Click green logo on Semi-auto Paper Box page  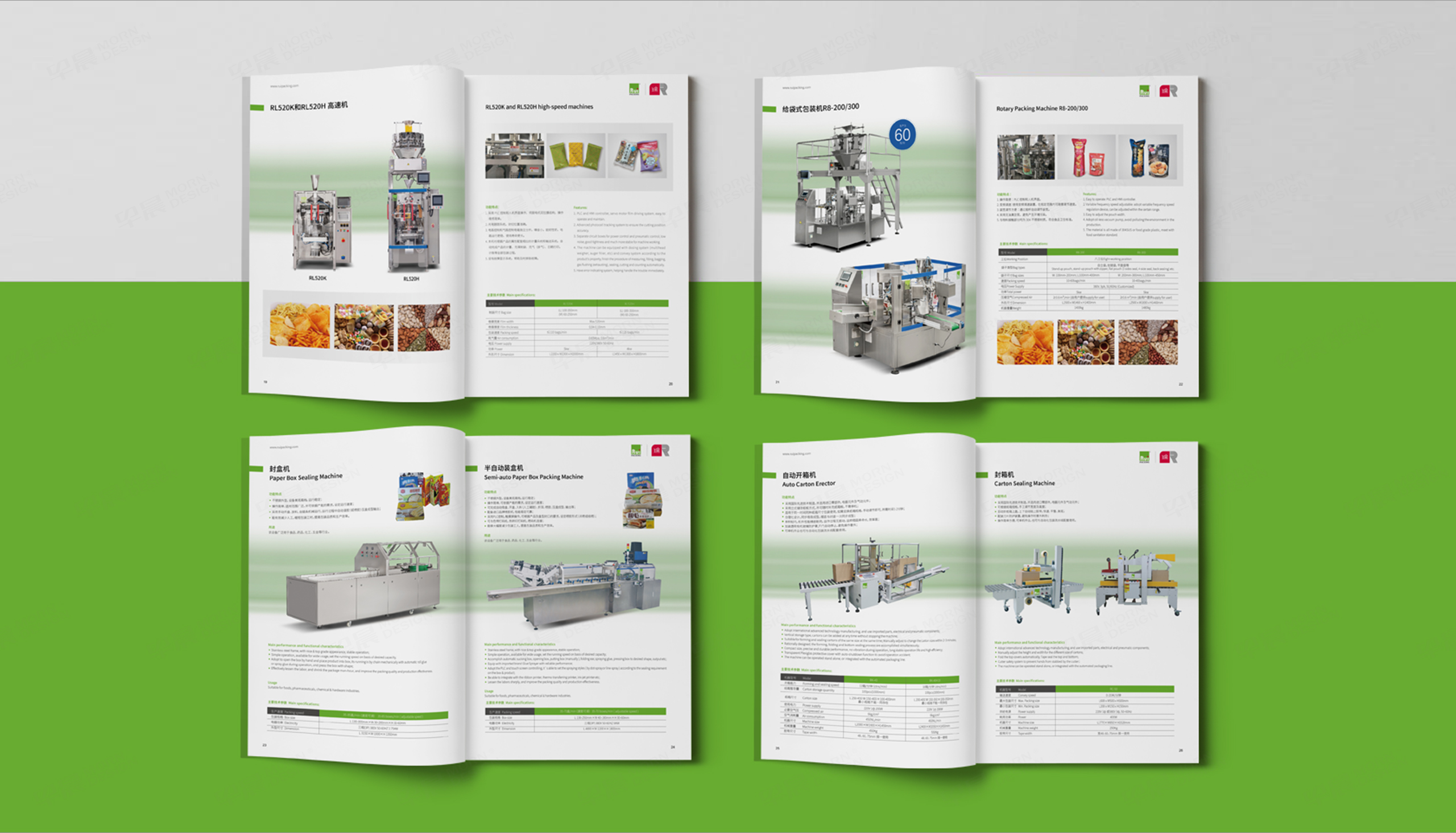pos(636,451)
